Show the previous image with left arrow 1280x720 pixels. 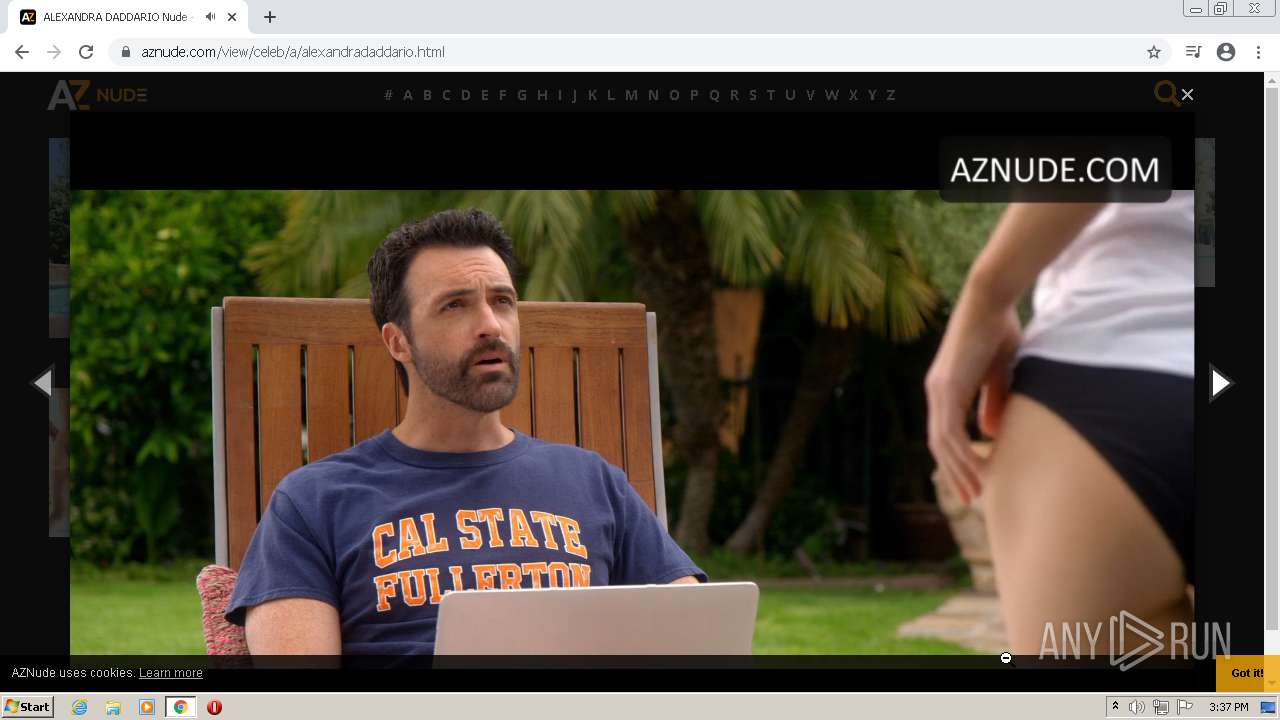pos(42,383)
